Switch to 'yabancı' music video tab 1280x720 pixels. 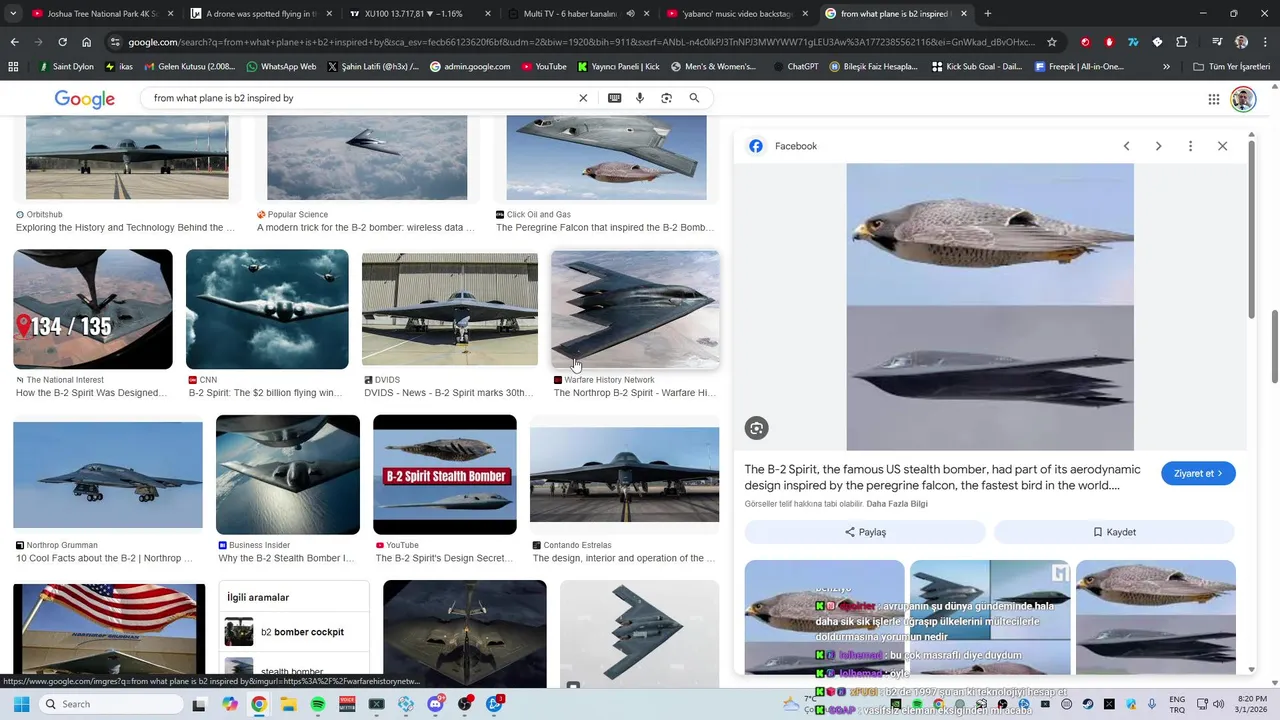click(738, 14)
